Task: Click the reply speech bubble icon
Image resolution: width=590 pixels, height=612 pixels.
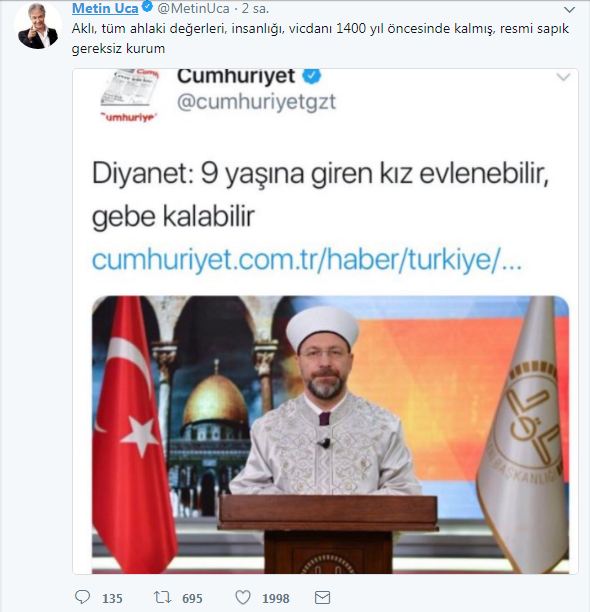Action: (x=82, y=597)
